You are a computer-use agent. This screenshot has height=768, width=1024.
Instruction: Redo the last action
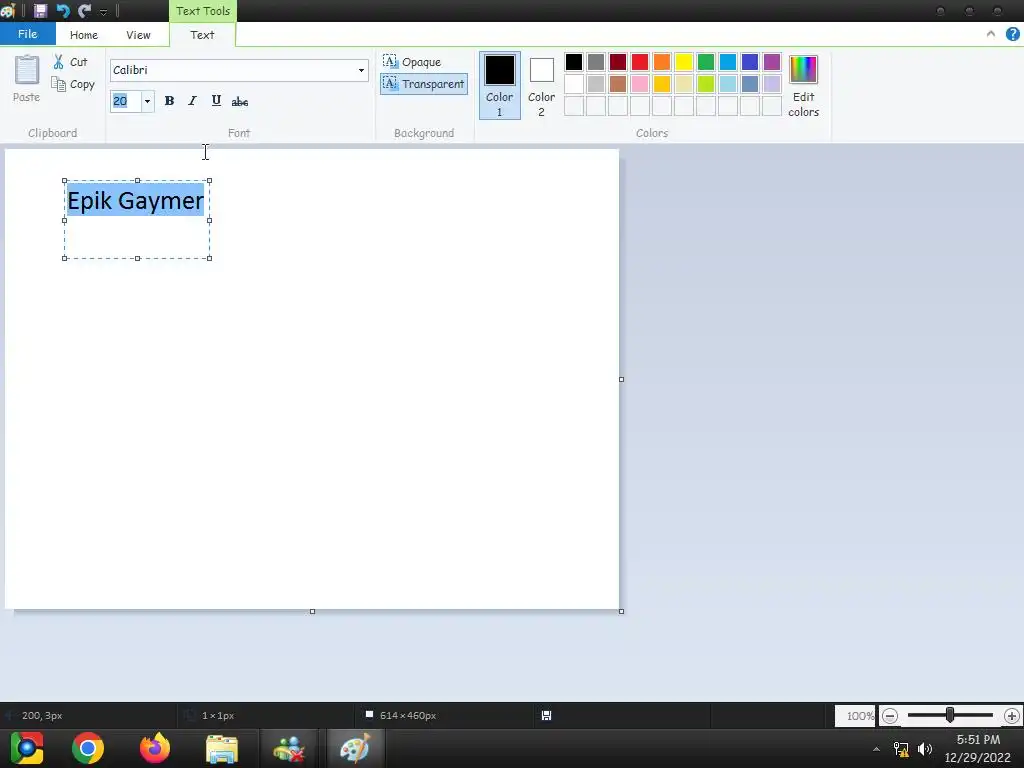pyautogui.click(x=84, y=10)
